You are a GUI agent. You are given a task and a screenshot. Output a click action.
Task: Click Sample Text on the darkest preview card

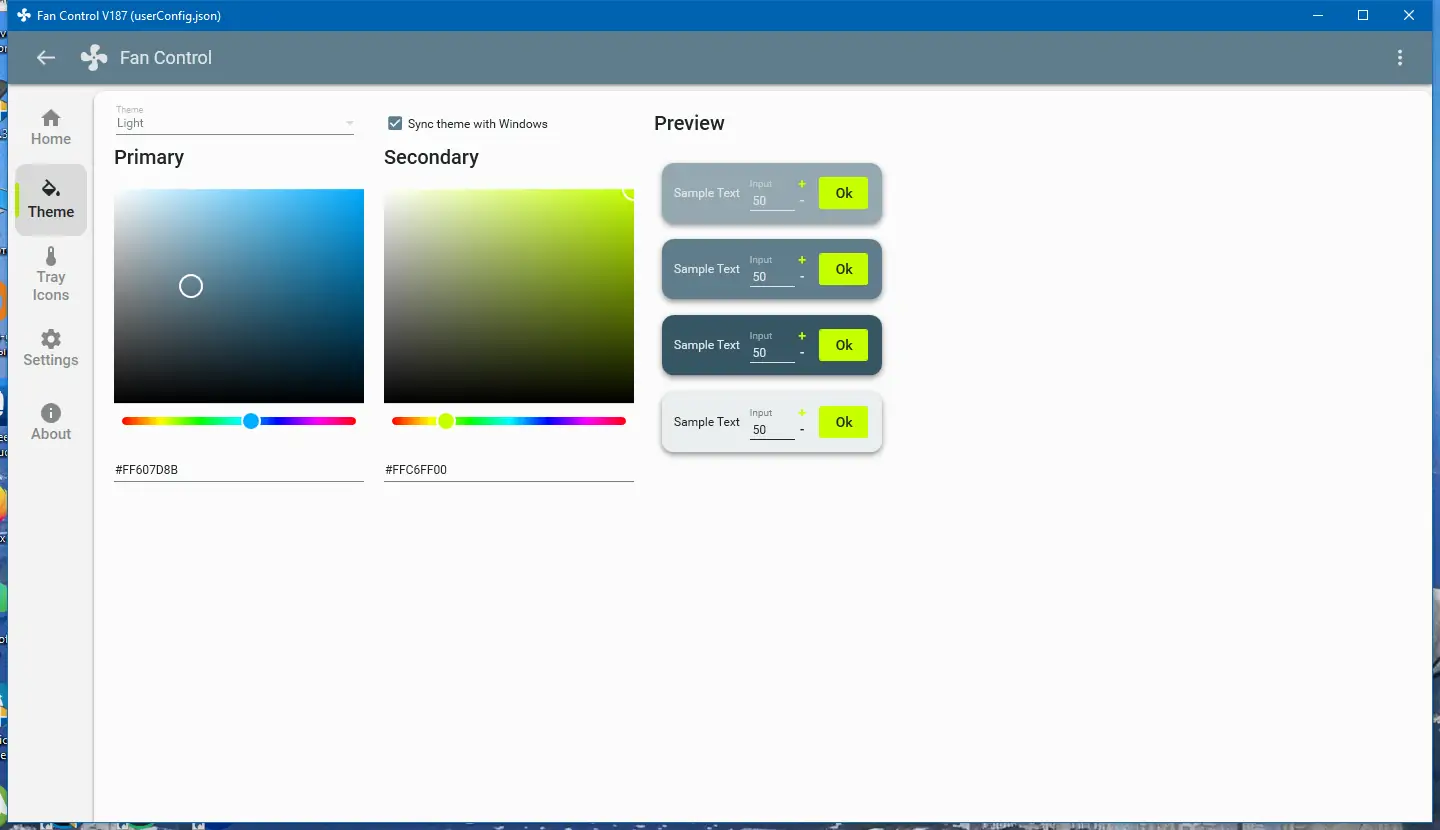[707, 345]
